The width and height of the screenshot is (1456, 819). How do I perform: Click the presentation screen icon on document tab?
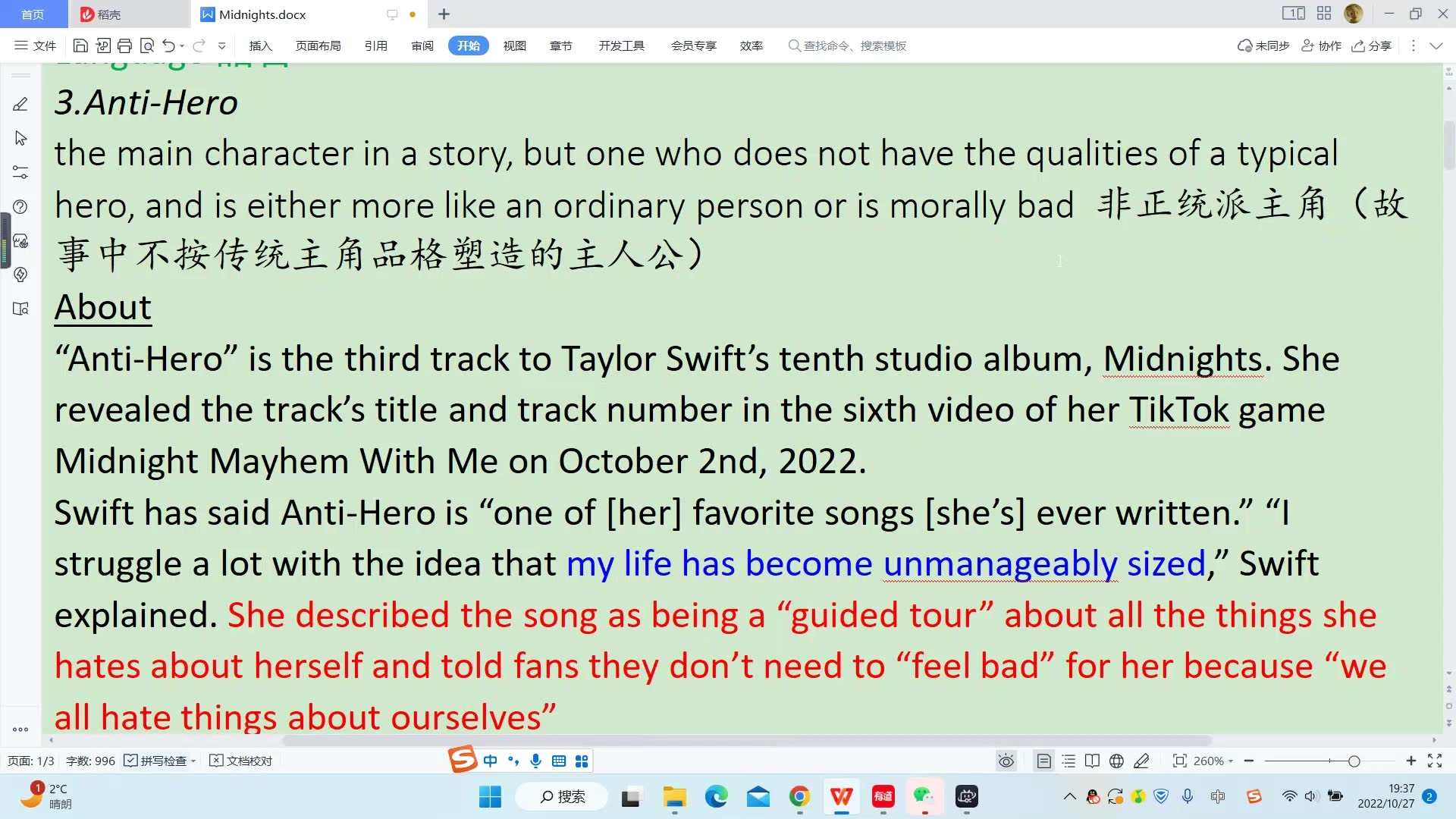pyautogui.click(x=392, y=14)
